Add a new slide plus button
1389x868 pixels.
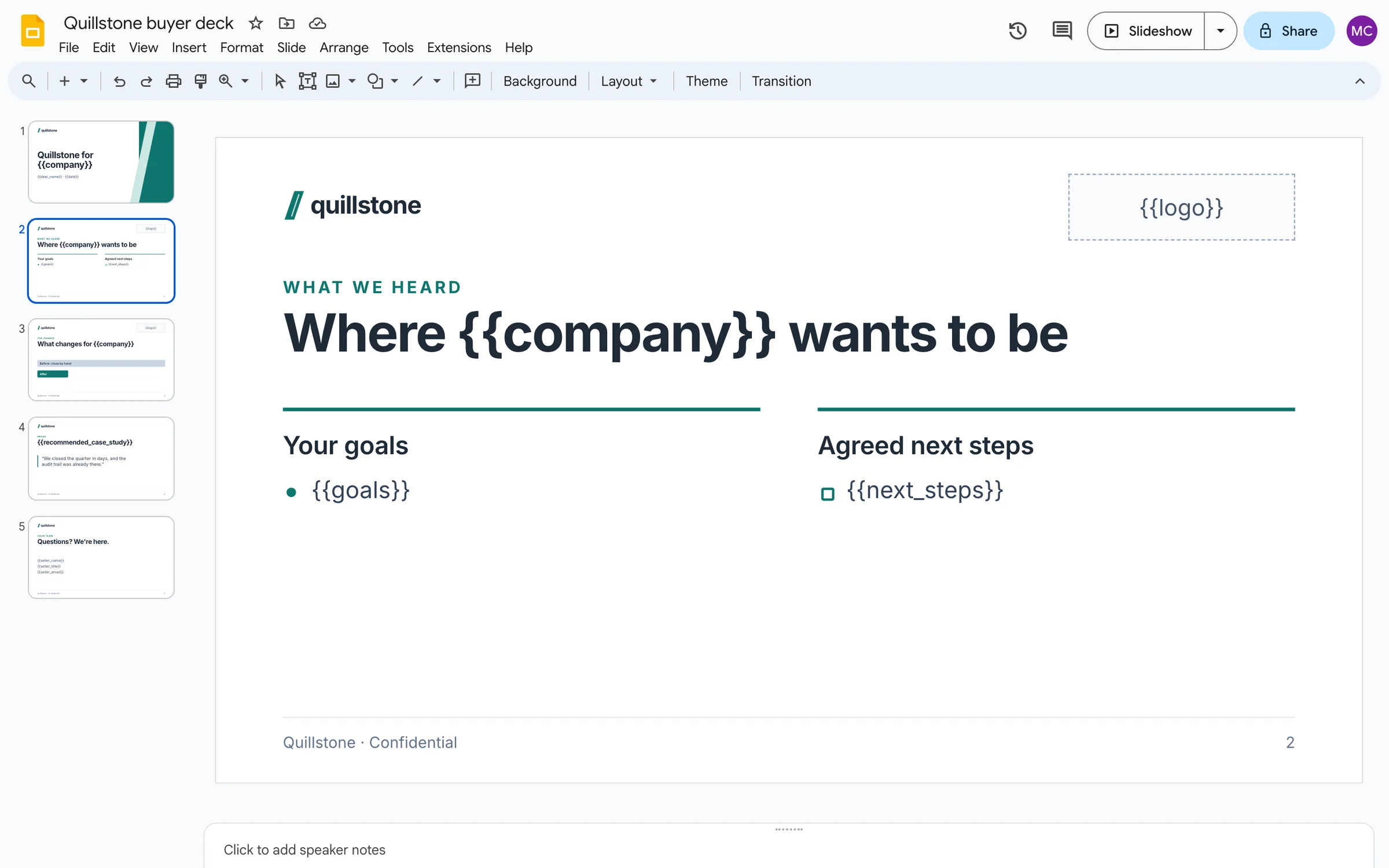[65, 81]
